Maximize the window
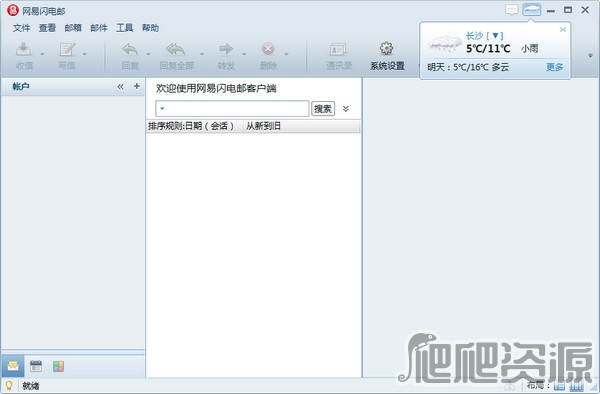Viewport: 600px width, 394px height. coord(568,10)
